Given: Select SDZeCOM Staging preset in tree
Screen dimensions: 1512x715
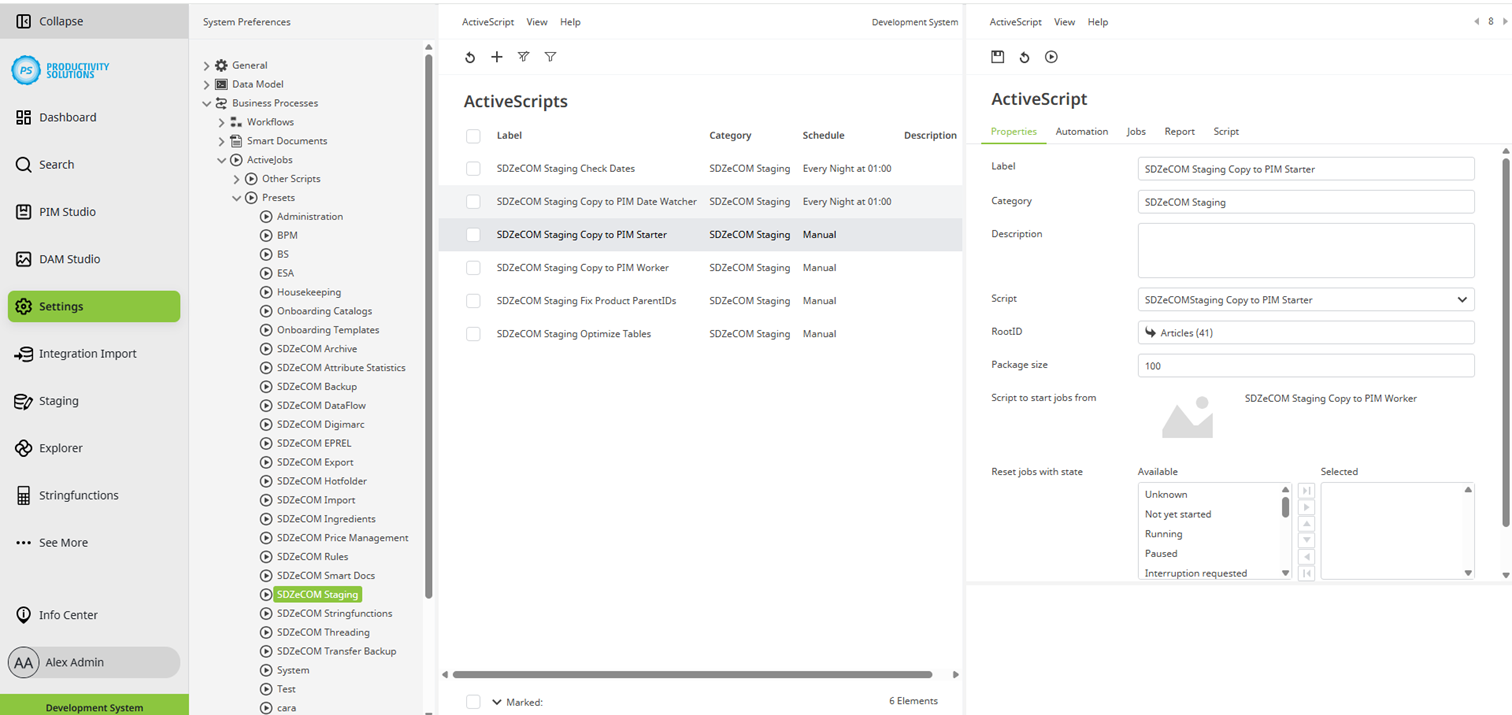Looking at the screenshot, I should [318, 594].
